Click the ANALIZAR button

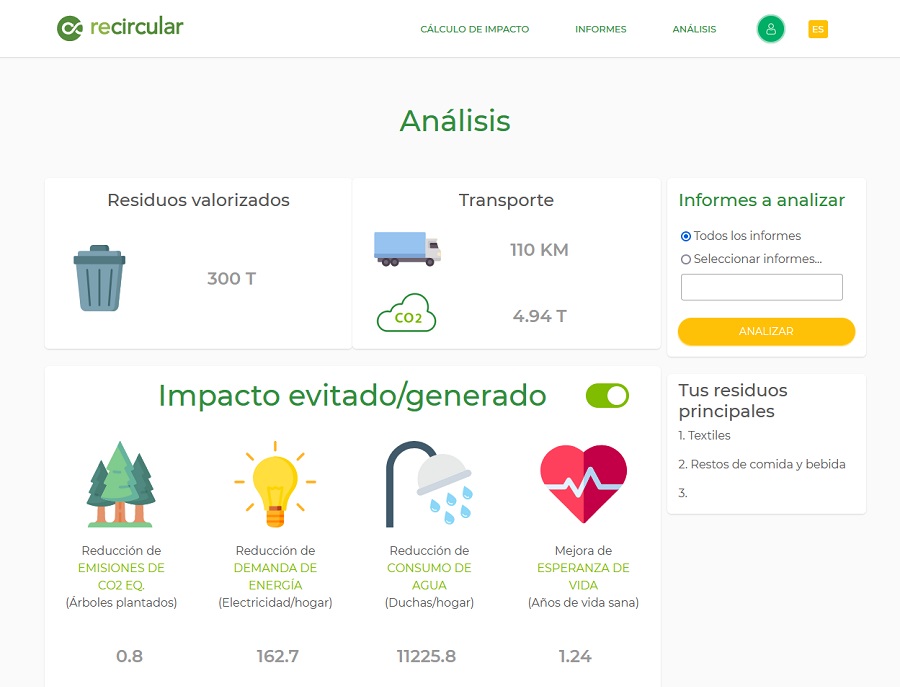(766, 331)
